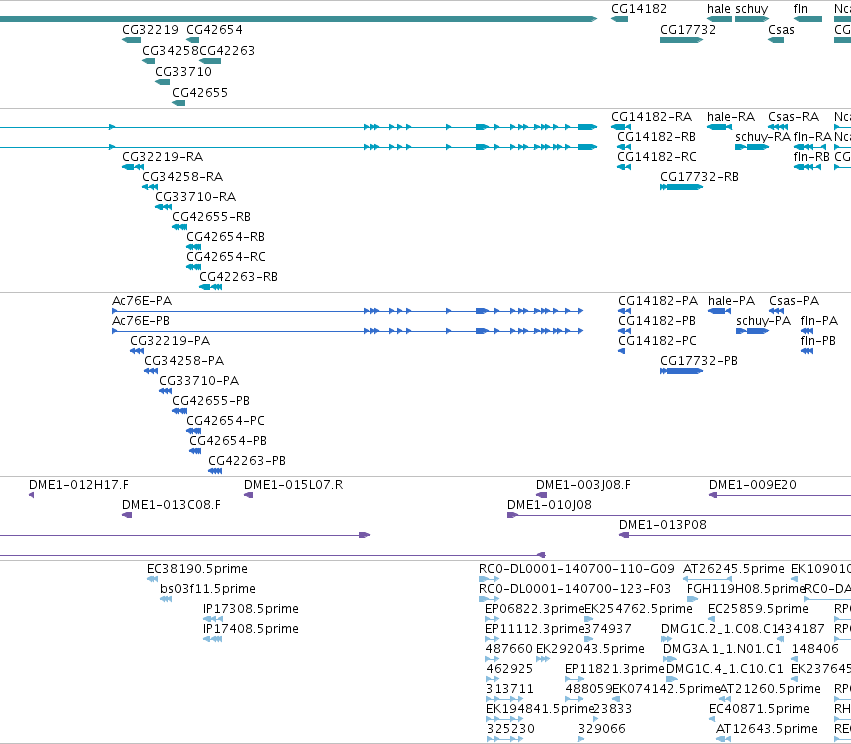Click protein fln-PB

(818, 341)
